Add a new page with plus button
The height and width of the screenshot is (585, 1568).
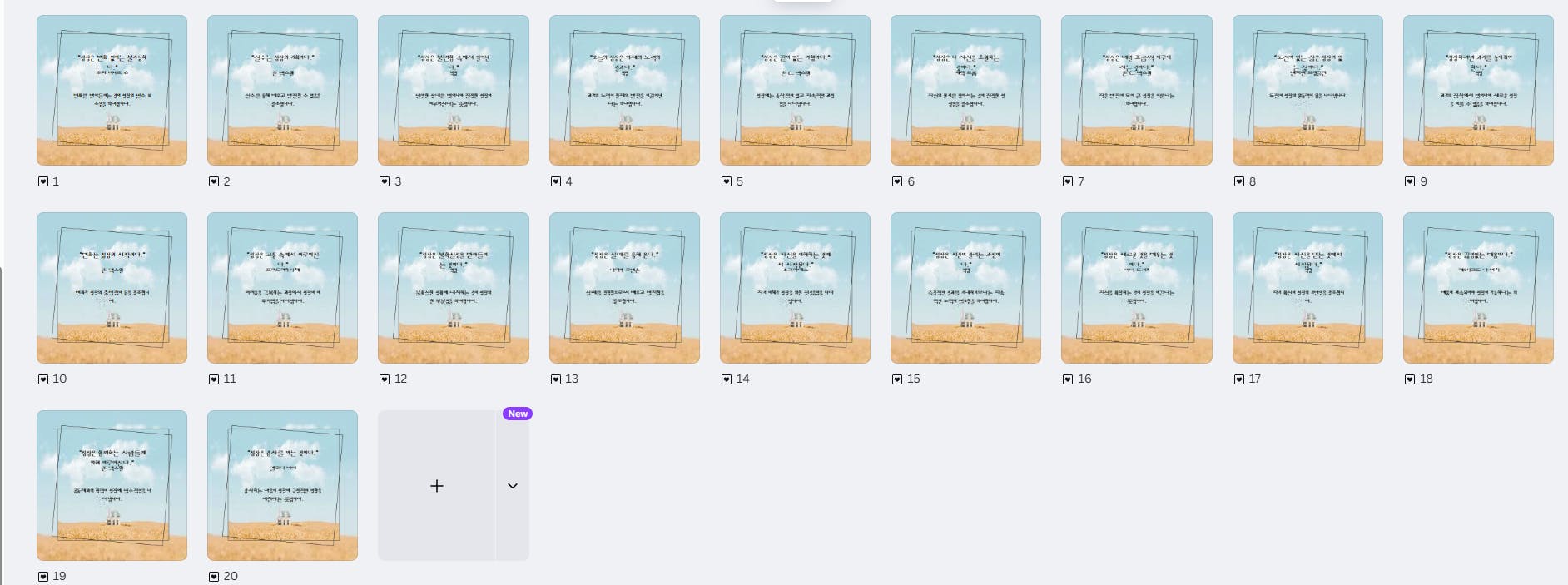[436, 485]
